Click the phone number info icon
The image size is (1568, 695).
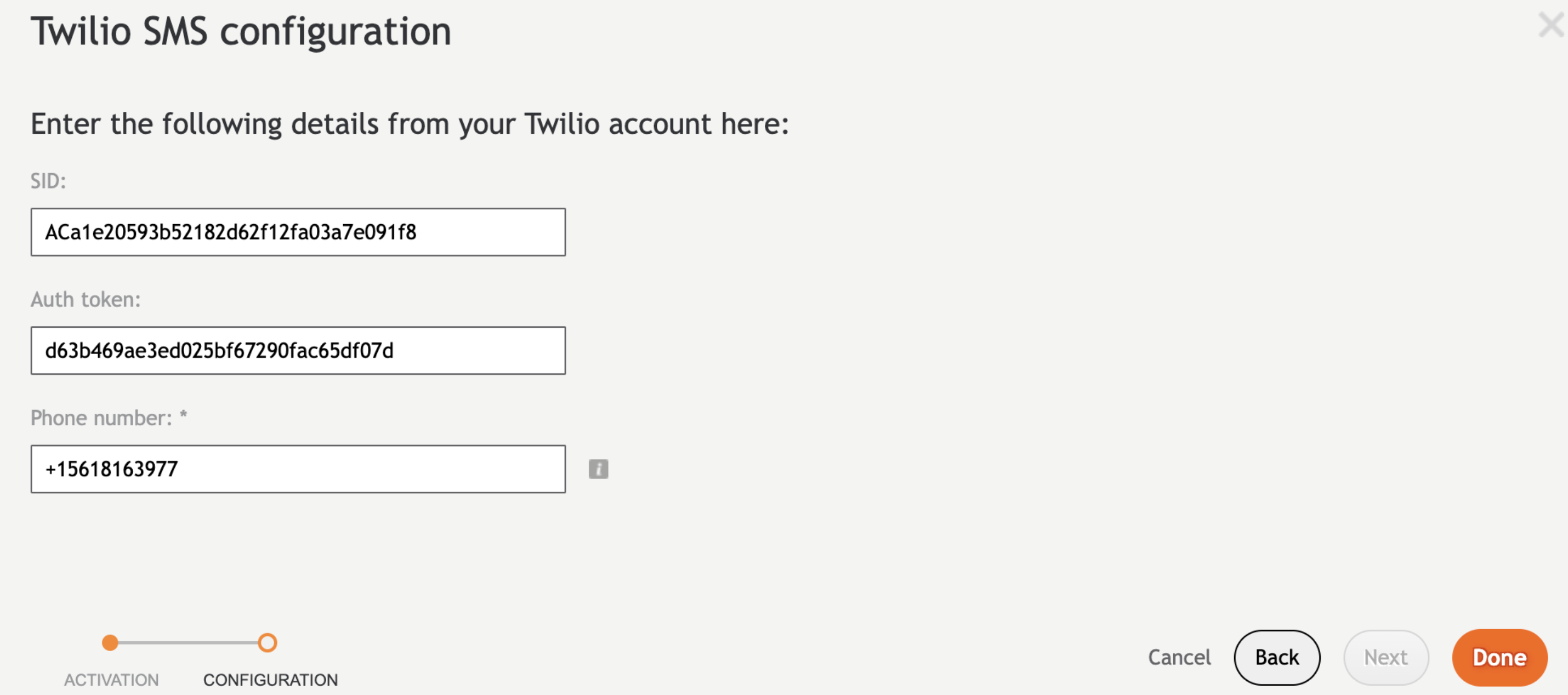(598, 469)
